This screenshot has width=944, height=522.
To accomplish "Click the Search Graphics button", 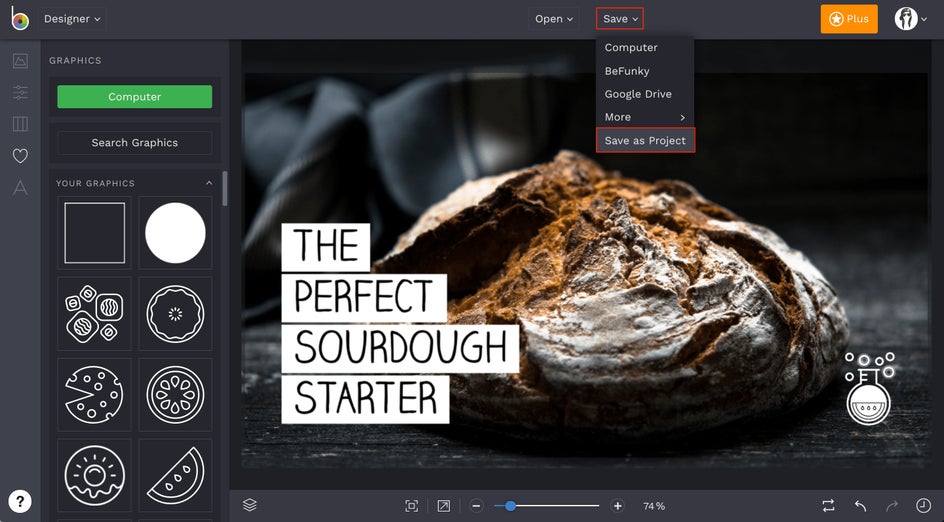I will point(134,143).
